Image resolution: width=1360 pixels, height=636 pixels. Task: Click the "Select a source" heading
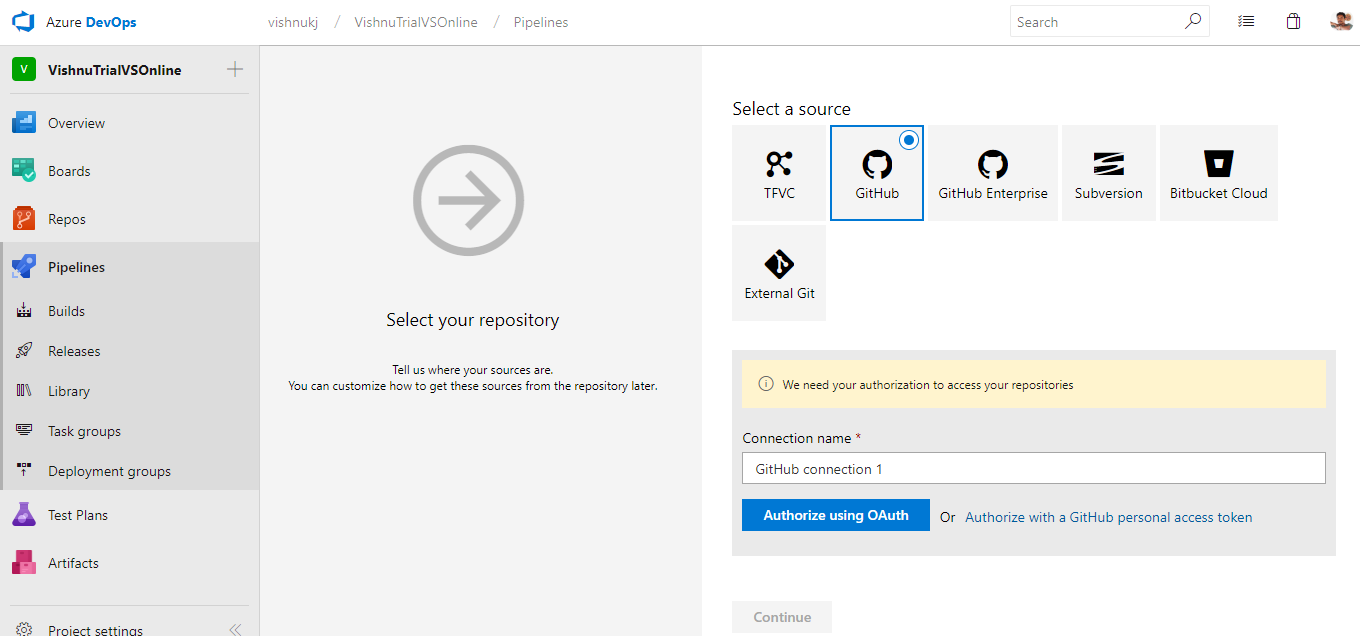coord(792,109)
